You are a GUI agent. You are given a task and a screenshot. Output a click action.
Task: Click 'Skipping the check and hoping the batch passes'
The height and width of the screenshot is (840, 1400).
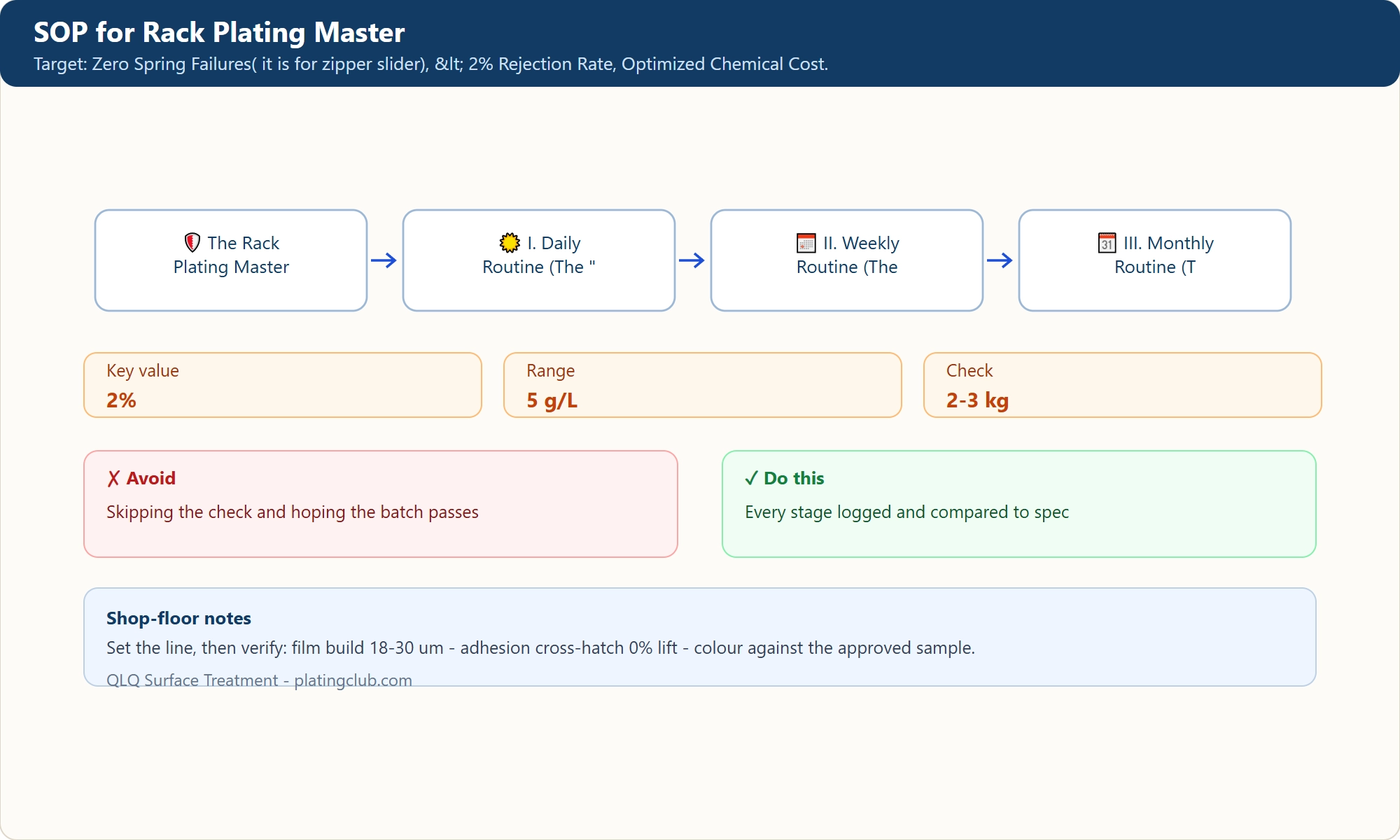point(293,512)
